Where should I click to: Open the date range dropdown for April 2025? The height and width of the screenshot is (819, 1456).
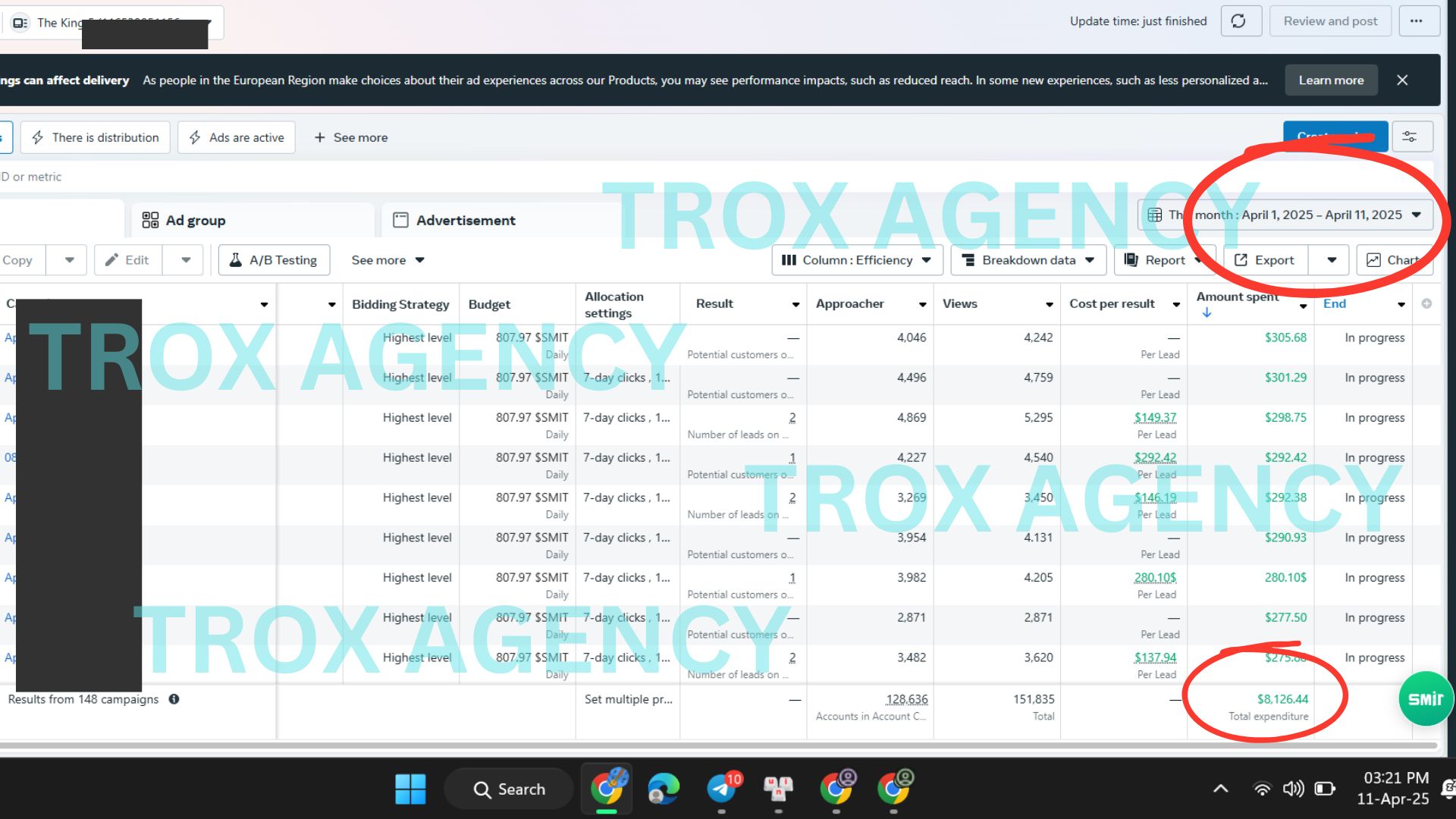pyautogui.click(x=1286, y=215)
